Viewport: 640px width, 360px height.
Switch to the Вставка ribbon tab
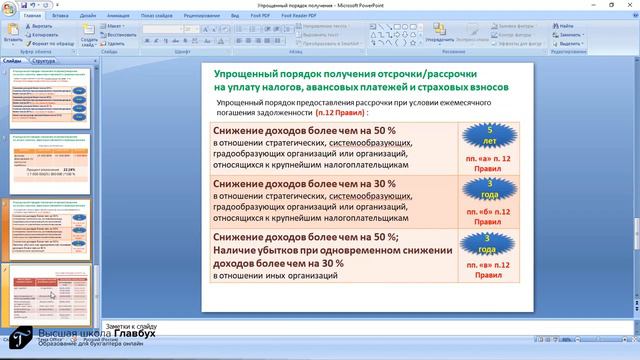tap(60, 16)
